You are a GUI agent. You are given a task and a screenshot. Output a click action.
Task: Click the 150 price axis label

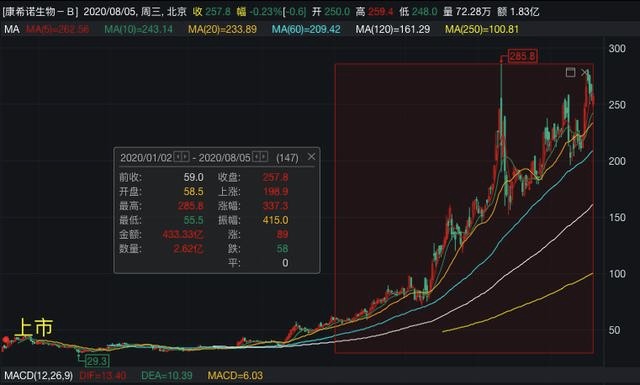click(x=617, y=218)
